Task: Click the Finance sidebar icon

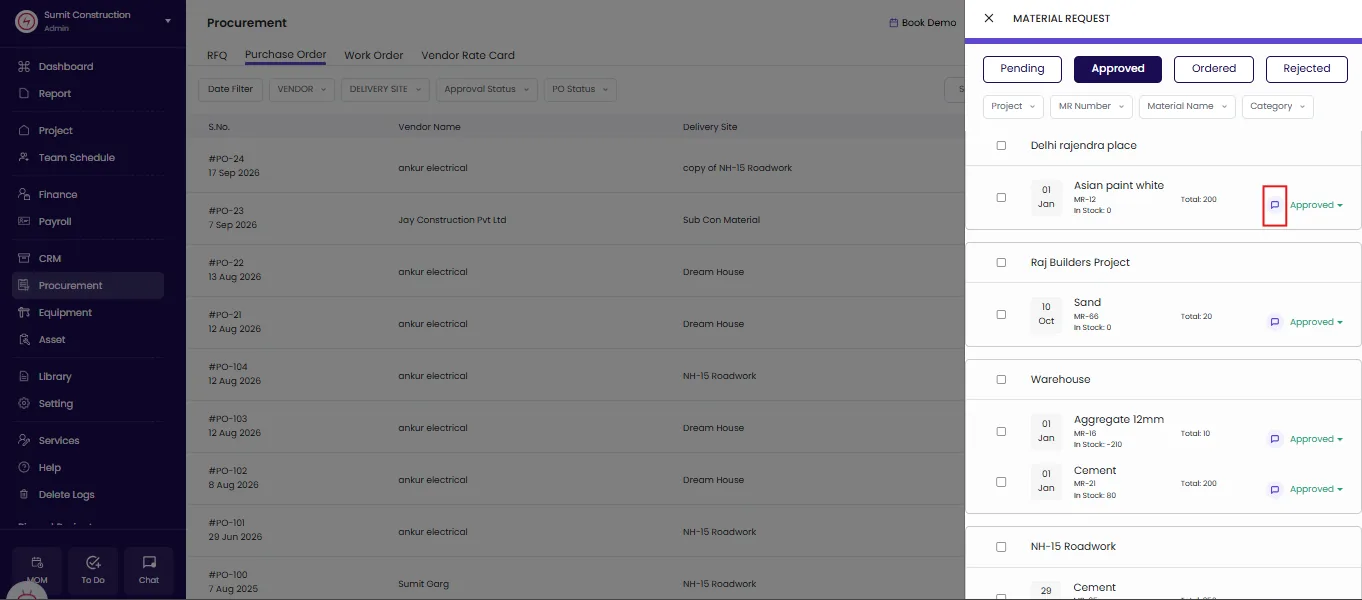Action: (x=25, y=195)
